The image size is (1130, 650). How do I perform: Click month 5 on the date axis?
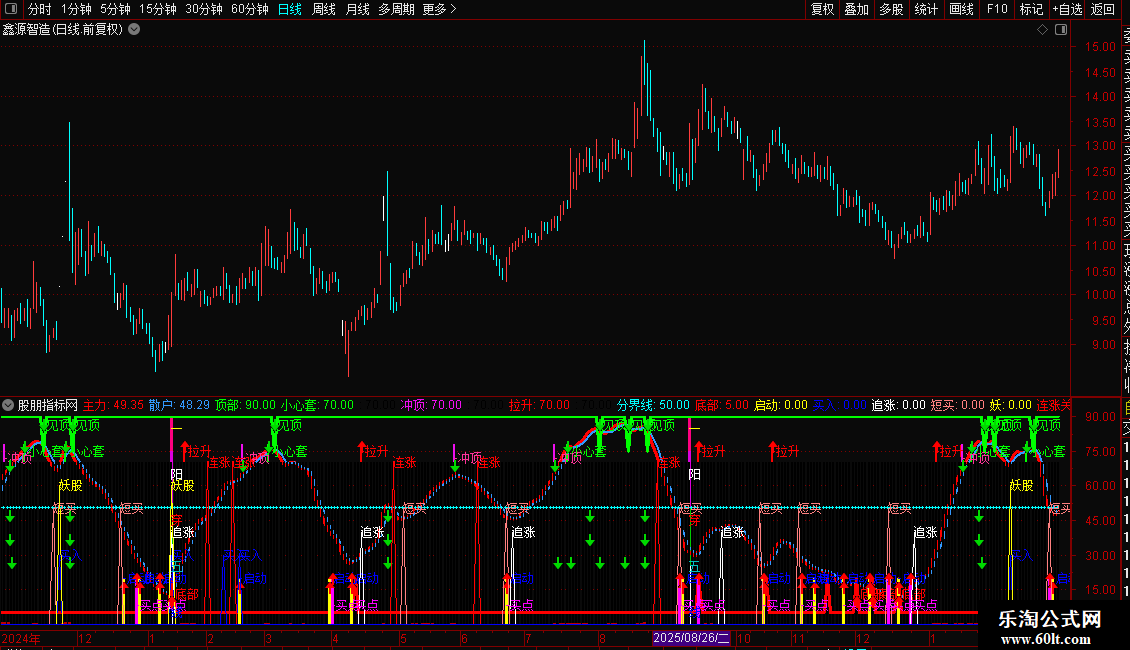click(403, 638)
